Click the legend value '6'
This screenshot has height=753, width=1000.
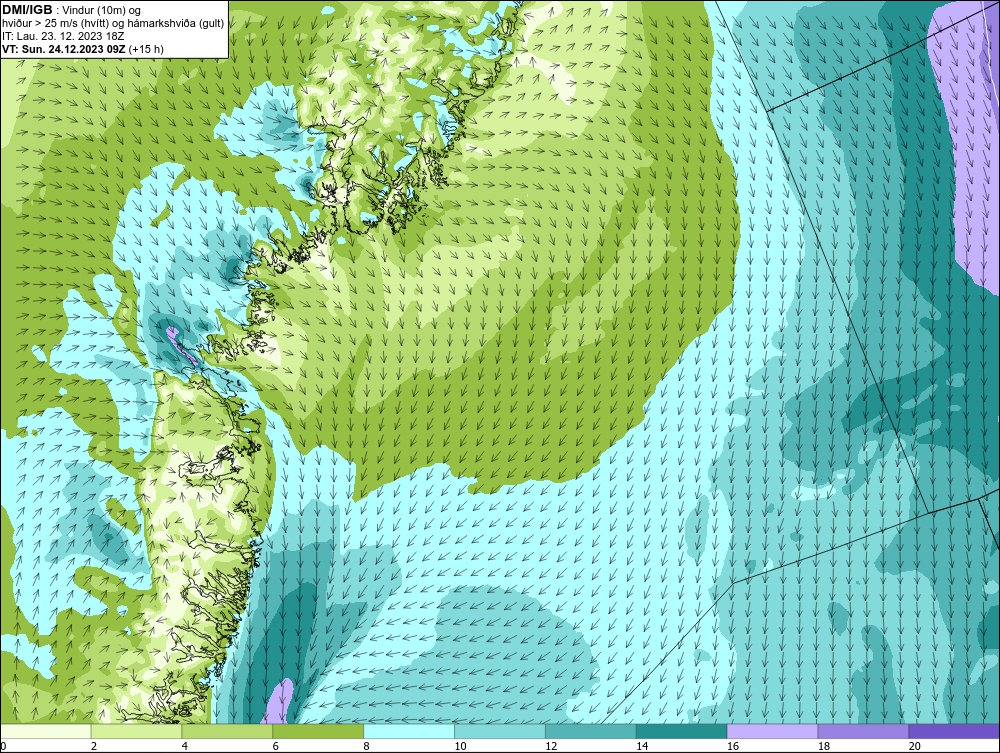click(x=276, y=746)
